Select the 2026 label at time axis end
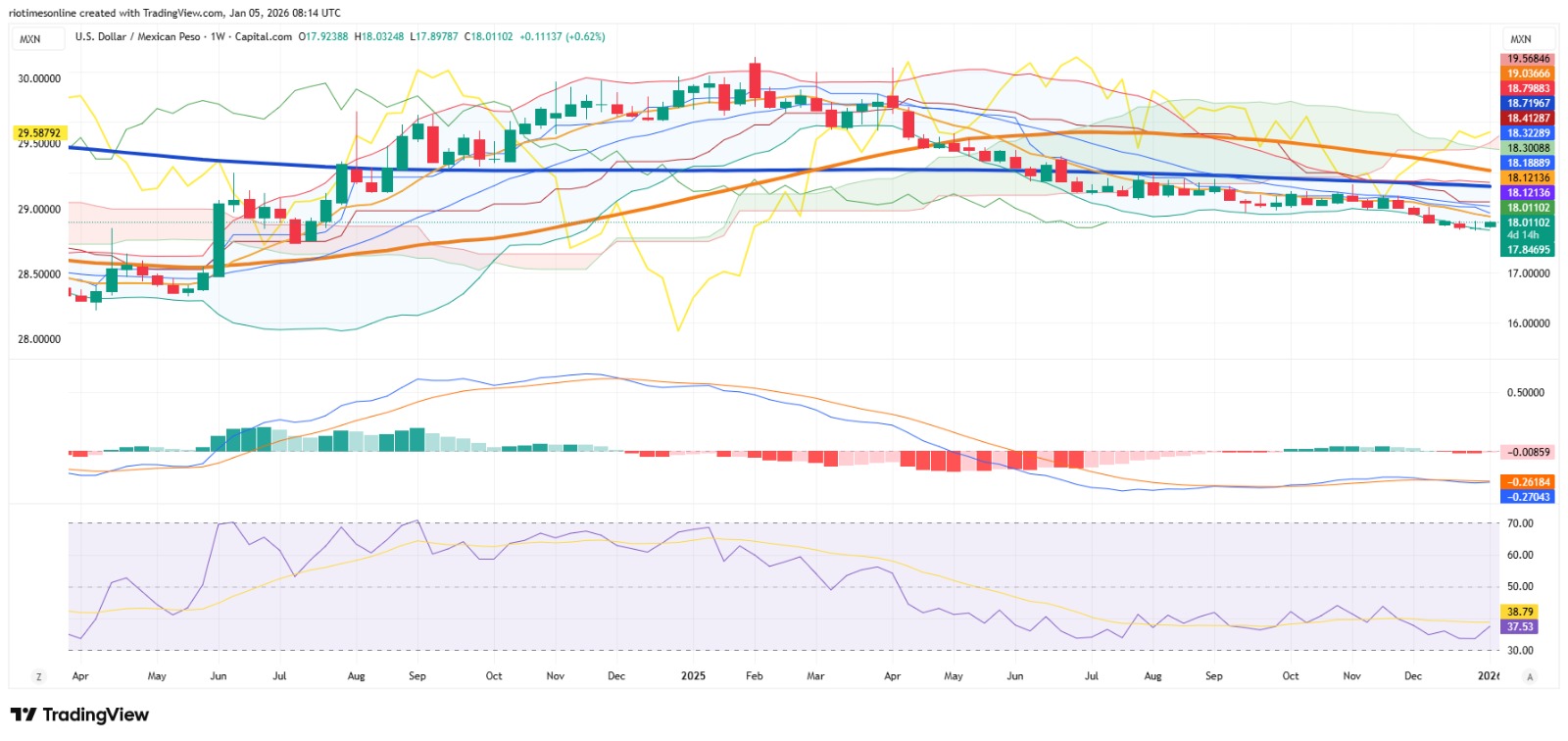 [x=1489, y=676]
